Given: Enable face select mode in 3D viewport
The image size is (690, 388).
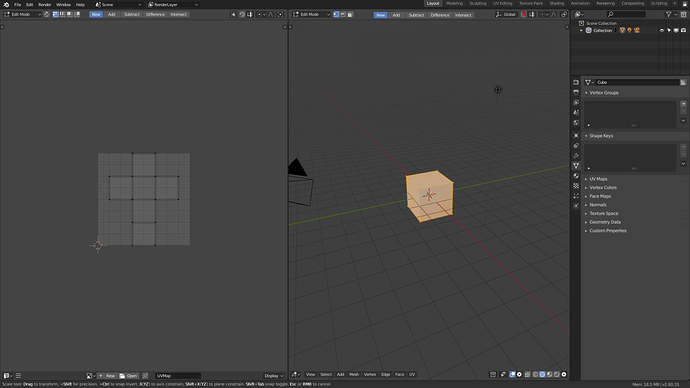Looking at the screenshot, I should pos(350,15).
